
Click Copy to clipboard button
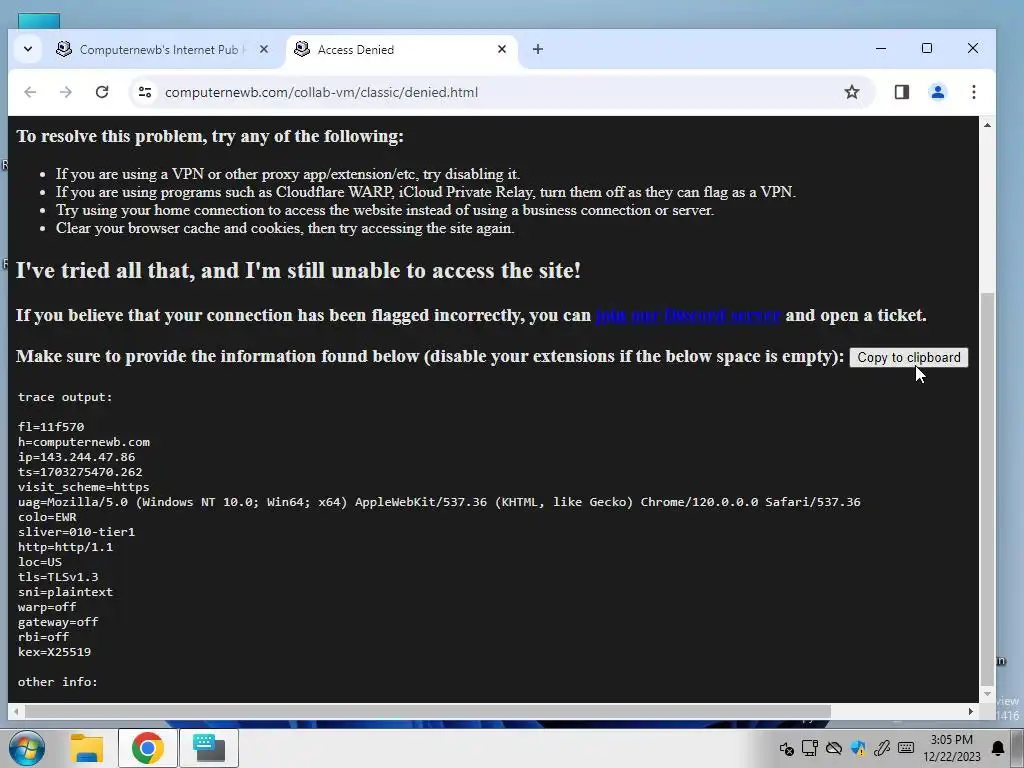908,357
